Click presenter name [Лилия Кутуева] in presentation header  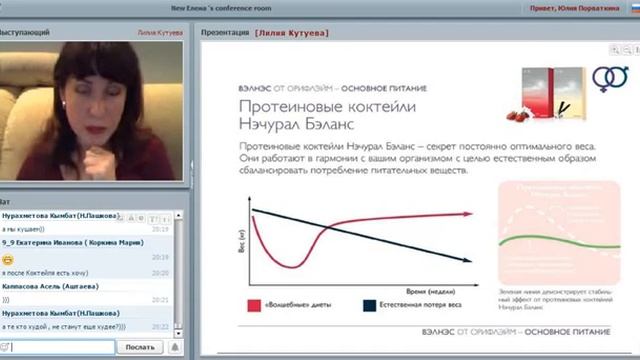pyautogui.click(x=291, y=33)
